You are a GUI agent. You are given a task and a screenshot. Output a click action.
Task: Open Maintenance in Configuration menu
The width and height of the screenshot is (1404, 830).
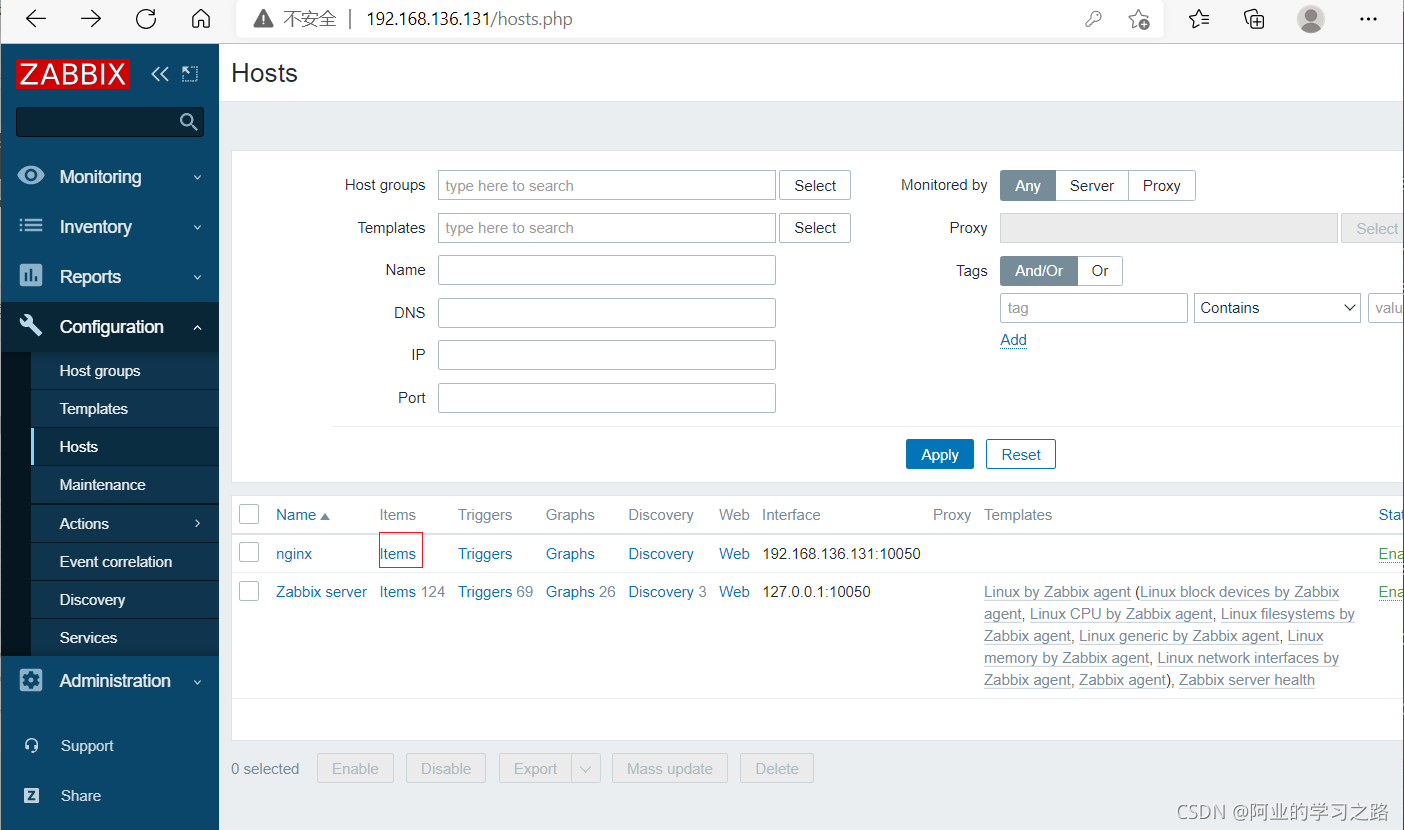103,485
